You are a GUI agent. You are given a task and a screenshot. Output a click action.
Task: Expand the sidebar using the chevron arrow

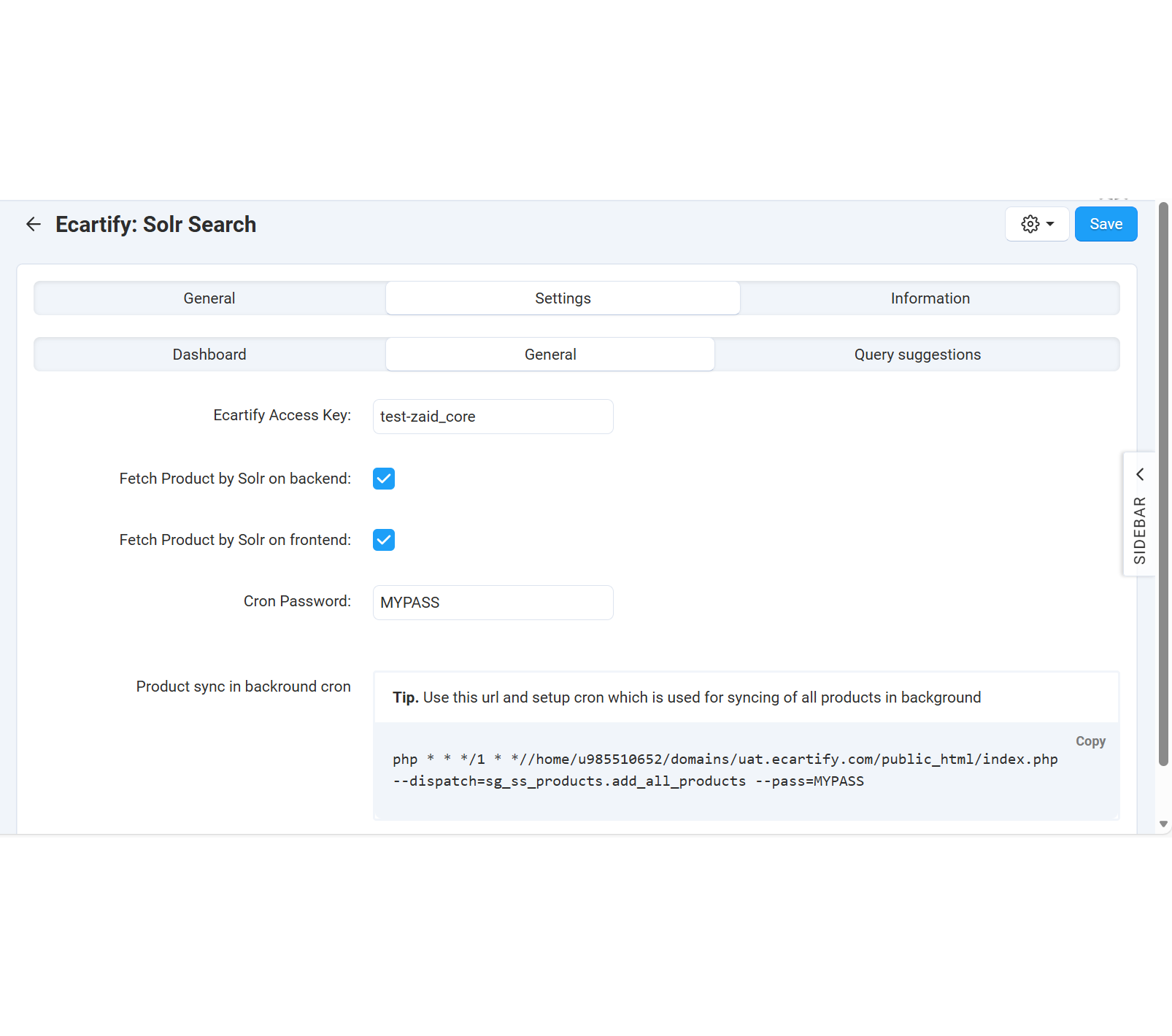pyautogui.click(x=1139, y=474)
